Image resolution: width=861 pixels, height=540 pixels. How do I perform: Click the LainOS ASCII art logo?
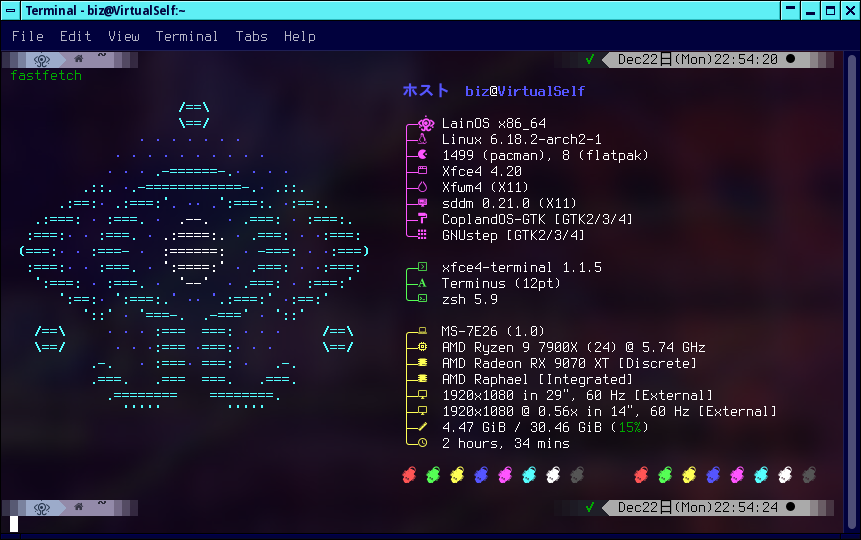(x=193, y=255)
